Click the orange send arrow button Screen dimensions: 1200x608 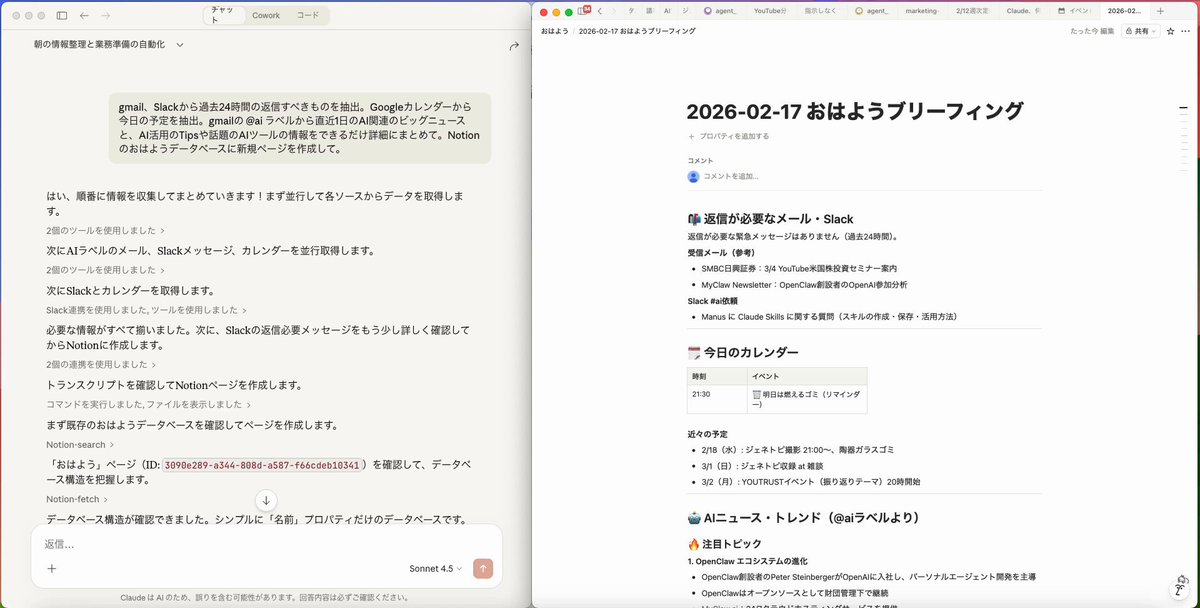(x=483, y=568)
